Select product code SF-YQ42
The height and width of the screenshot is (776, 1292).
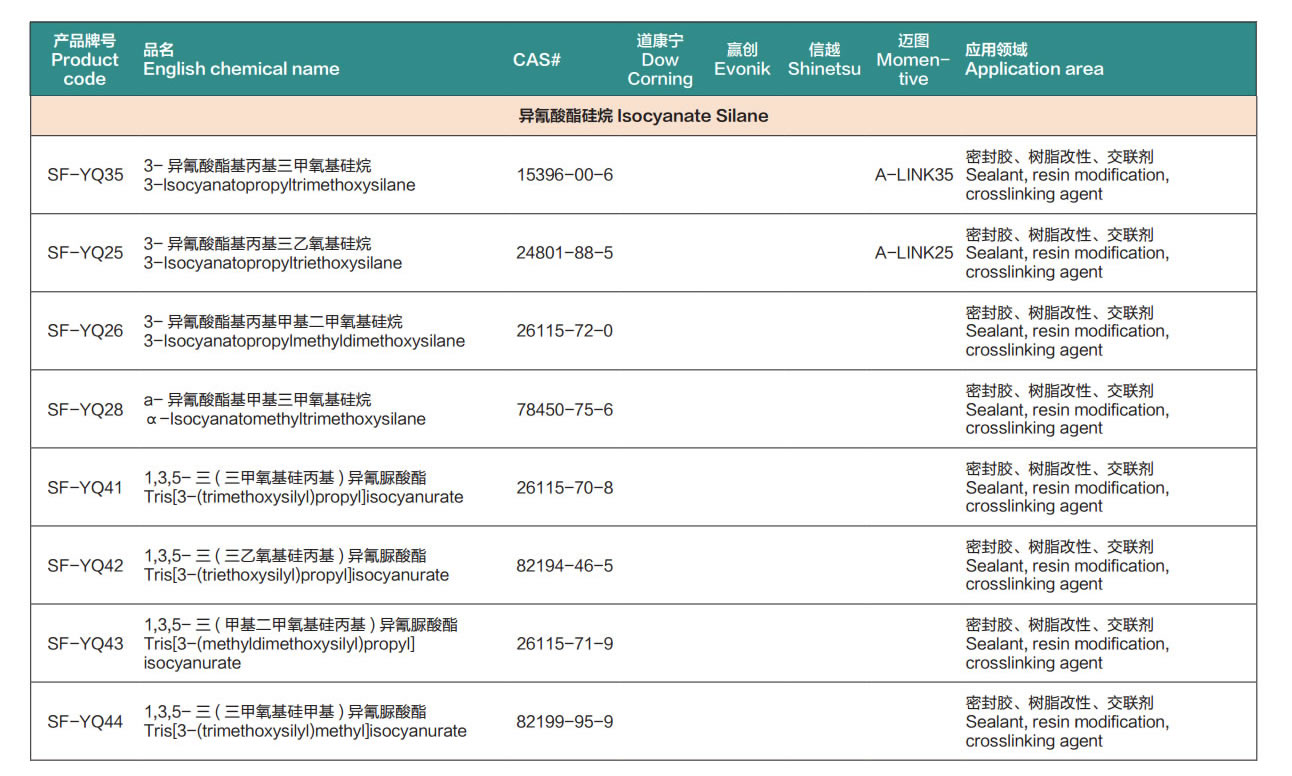[86, 566]
